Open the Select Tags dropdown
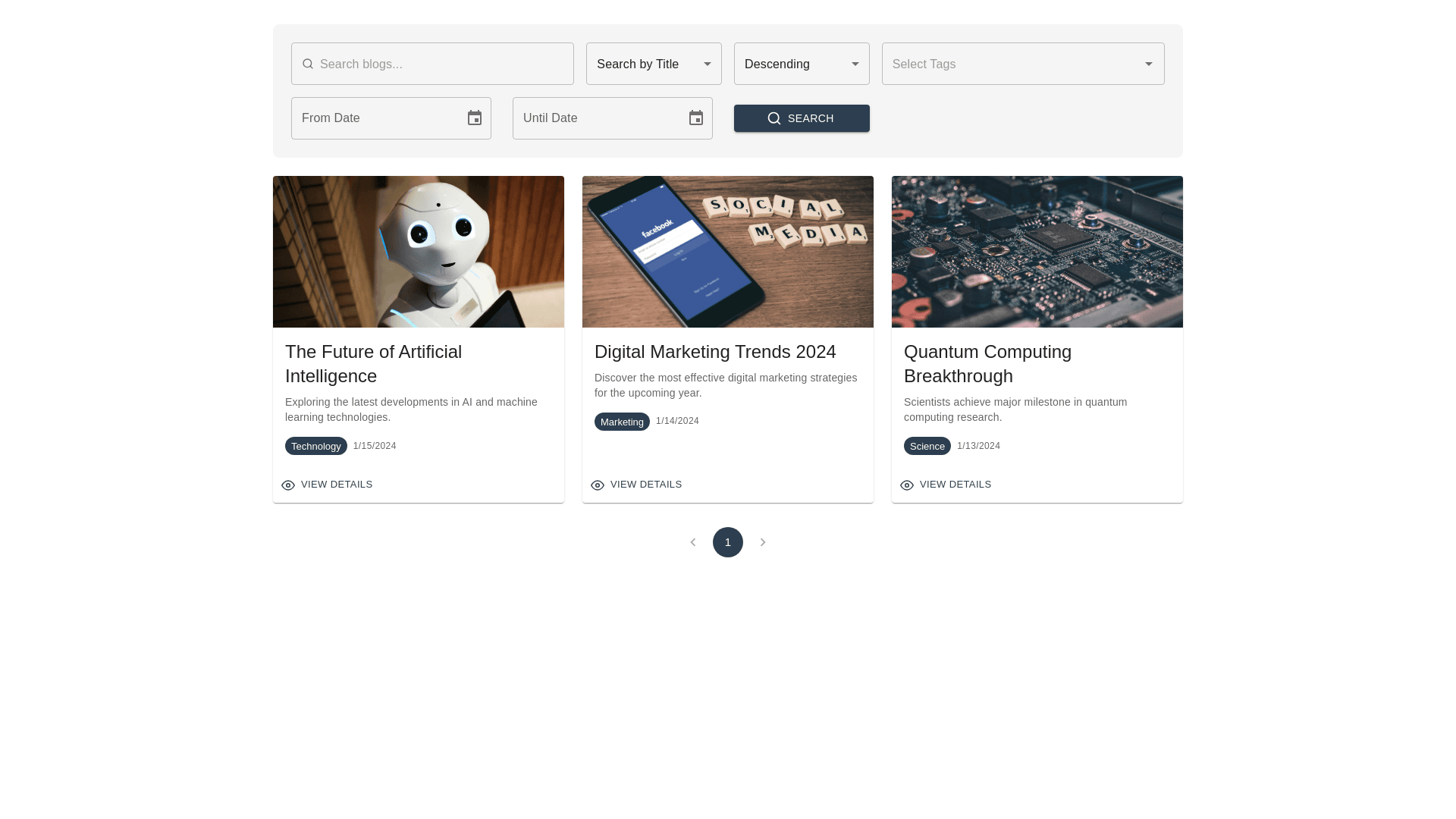Screen dimensions: 1456x819 click(1022, 64)
